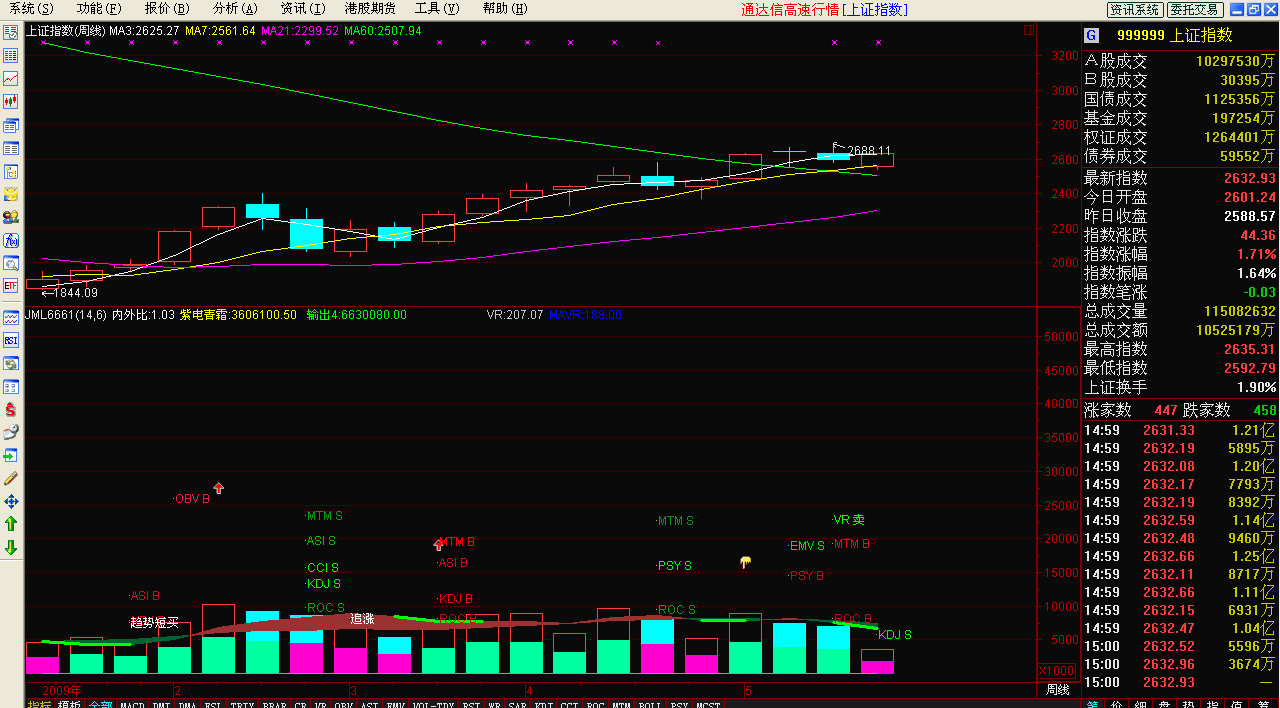The width and height of the screenshot is (1280, 708).
Task: Open the 报价(B) menu
Action: pyautogui.click(x=167, y=9)
